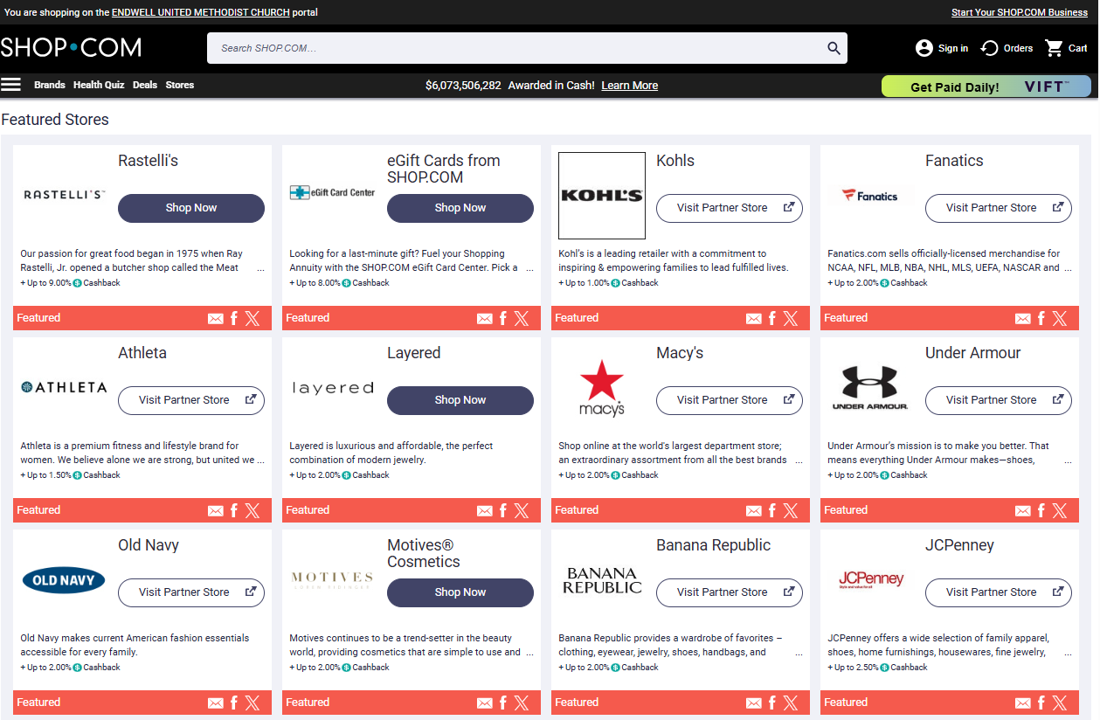
Task: Visit Macy's partner store
Action: (729, 400)
